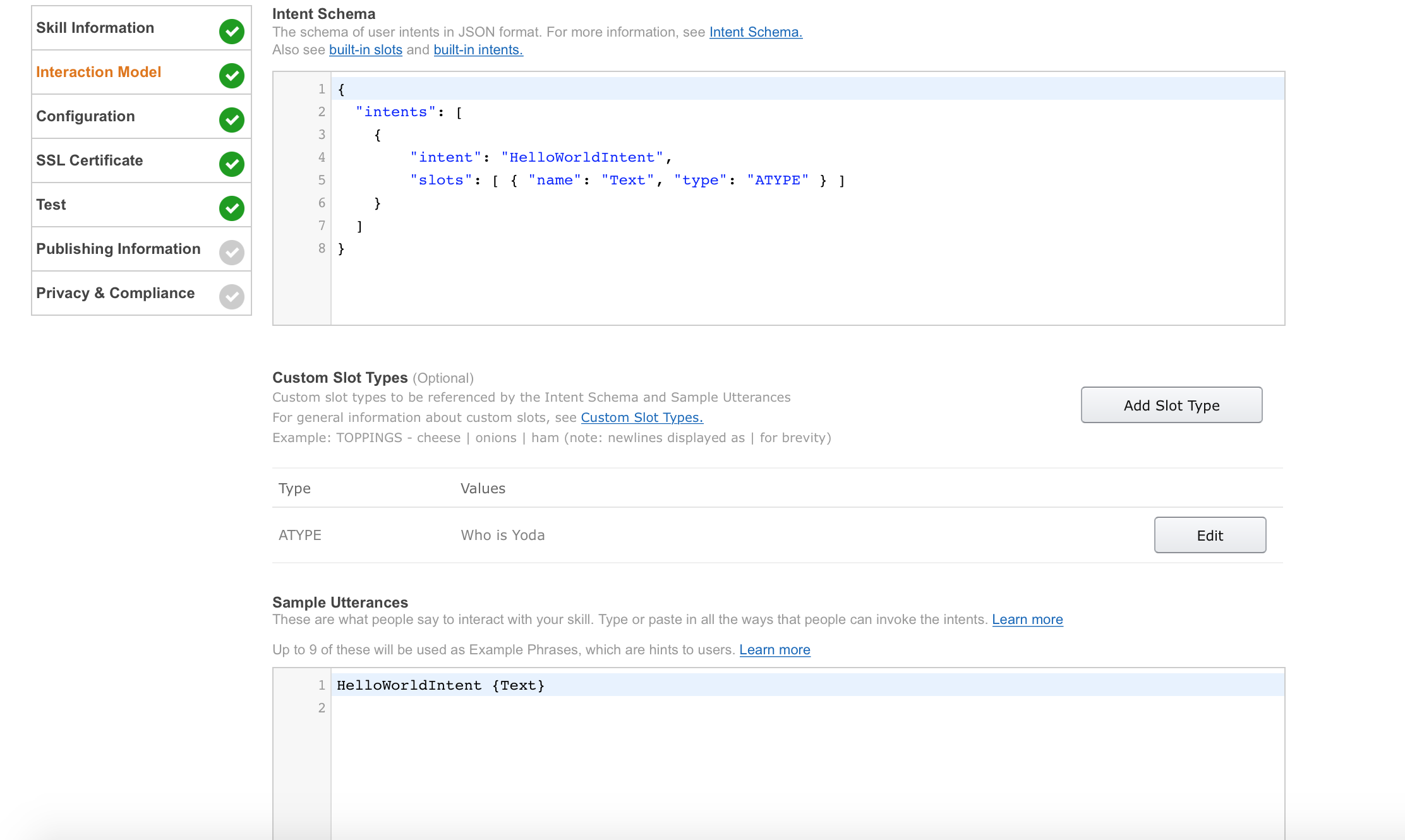Click Learn more about Example Phrases
1405x840 pixels.
click(x=775, y=650)
